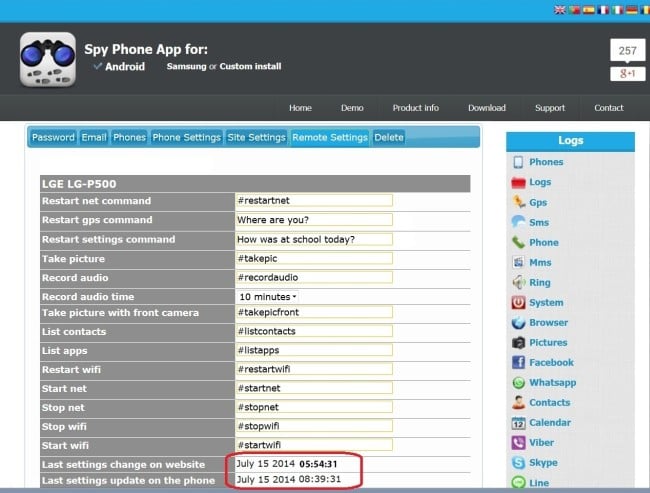
Task: Click the #stopwifi input field
Action: (x=314, y=426)
